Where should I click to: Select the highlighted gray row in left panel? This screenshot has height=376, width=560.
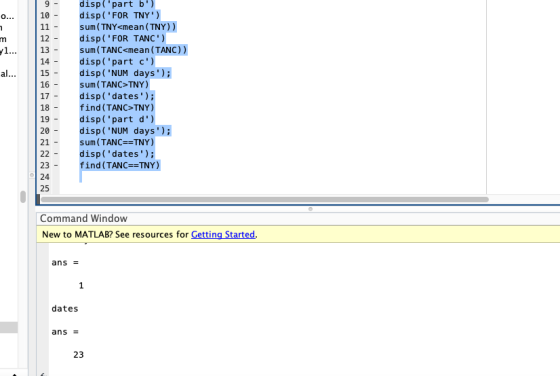point(9,327)
